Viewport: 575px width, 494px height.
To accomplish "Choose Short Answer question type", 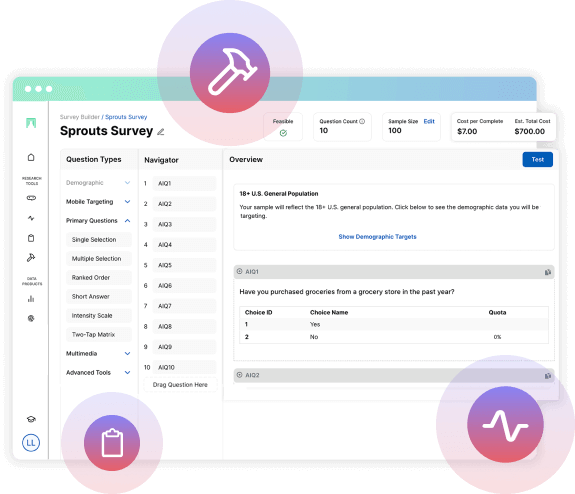I will coord(99,297).
